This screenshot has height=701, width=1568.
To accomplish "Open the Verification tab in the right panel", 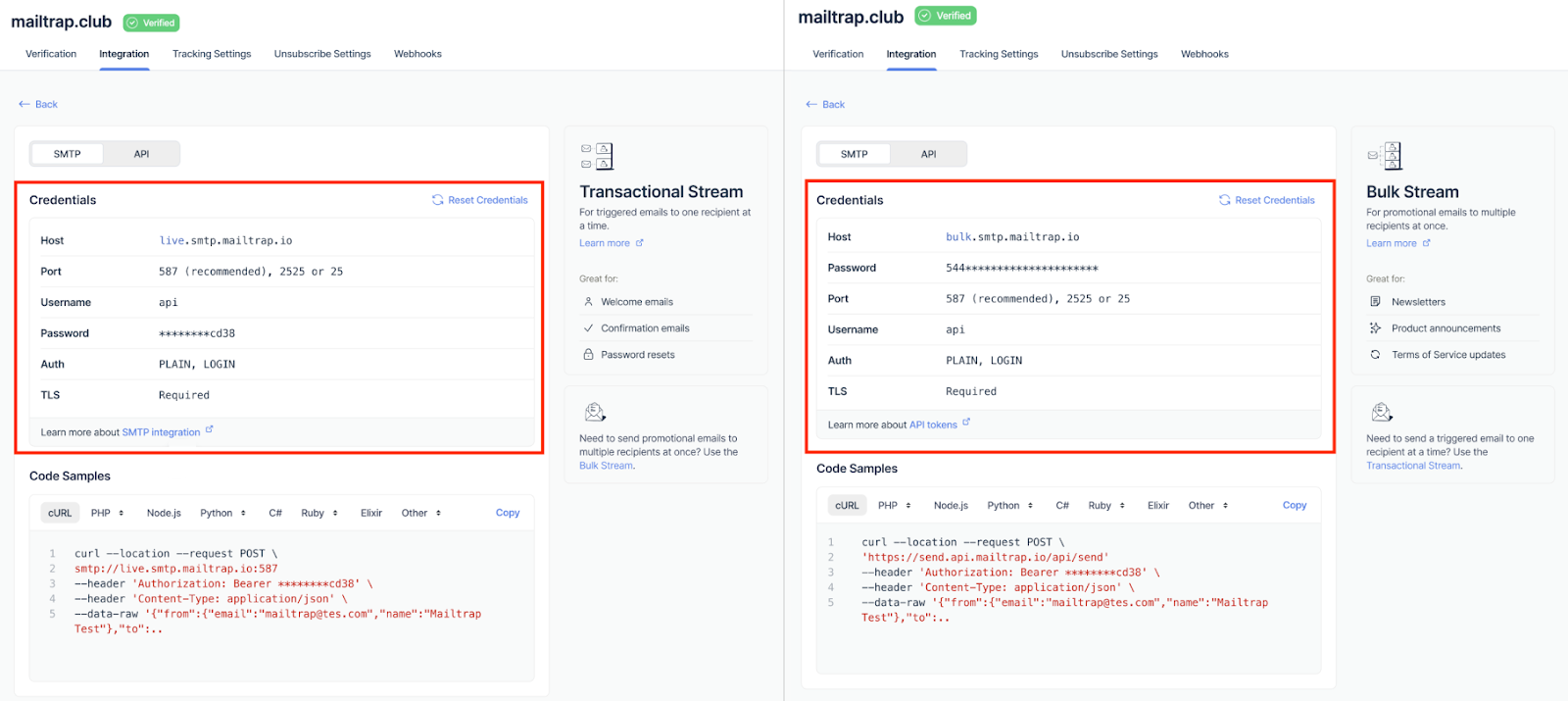I will coord(838,54).
